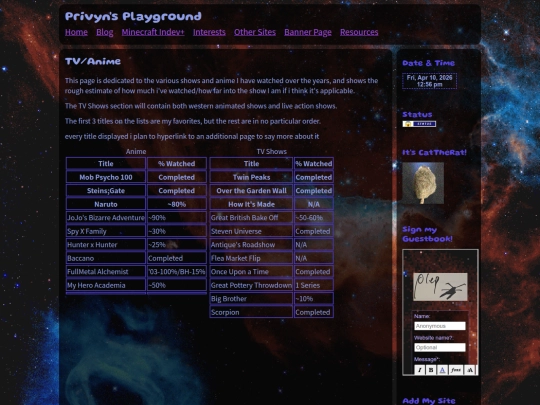Click the FullMetal Alchemist entry
The image size is (540, 405).
[x=106, y=272]
